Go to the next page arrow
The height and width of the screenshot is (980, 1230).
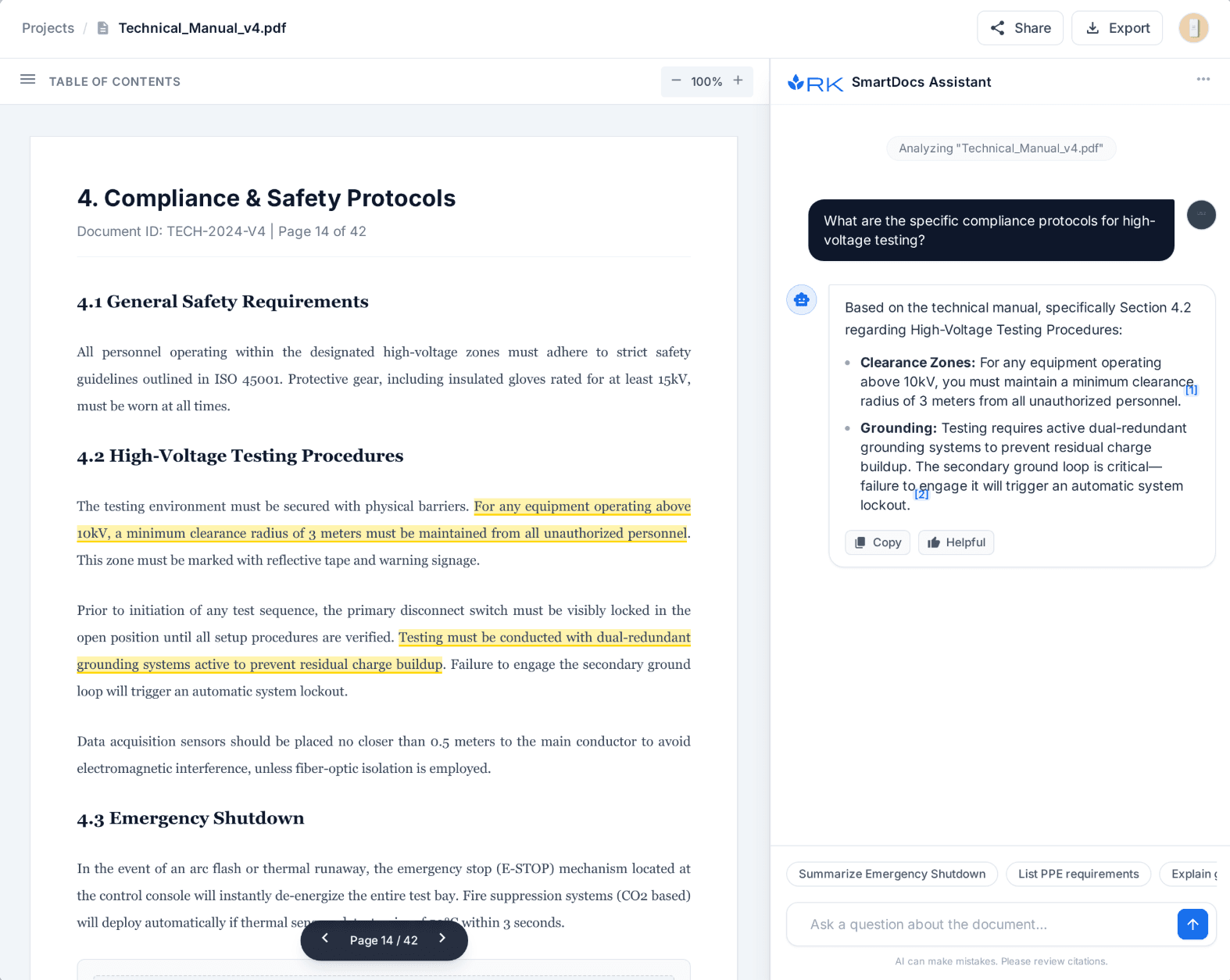coord(442,939)
